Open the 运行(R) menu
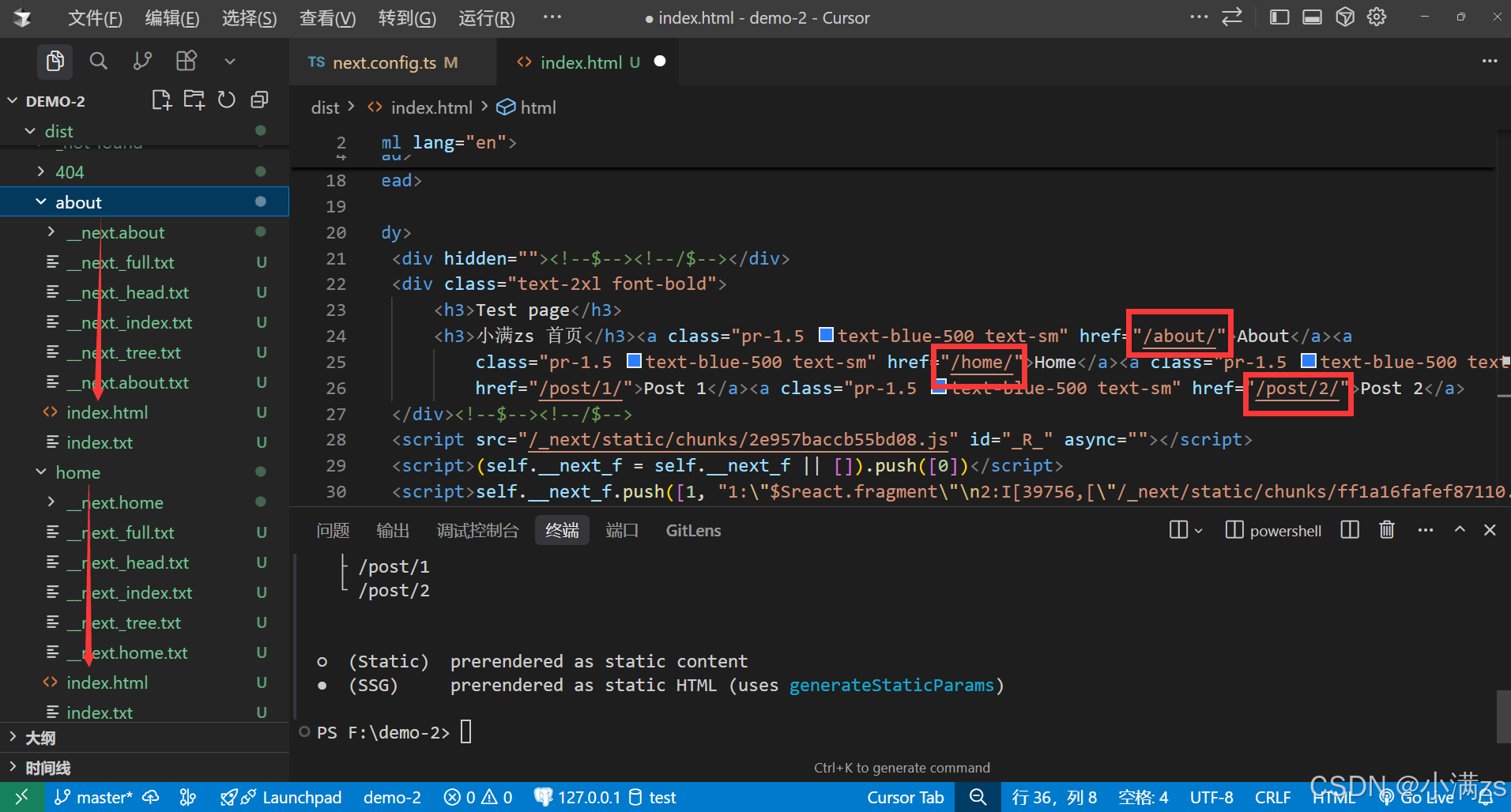The image size is (1511, 812). (x=486, y=18)
